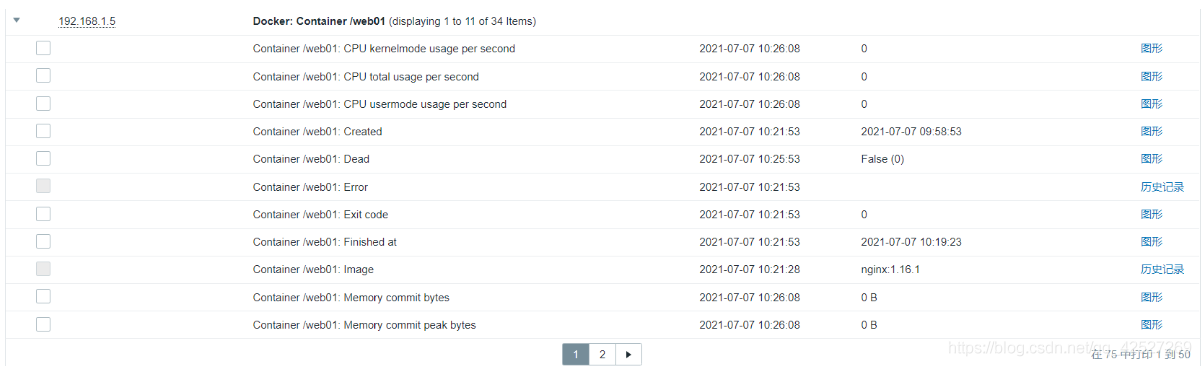Tick checkbox for CPU kernelmode usage item

[43, 48]
